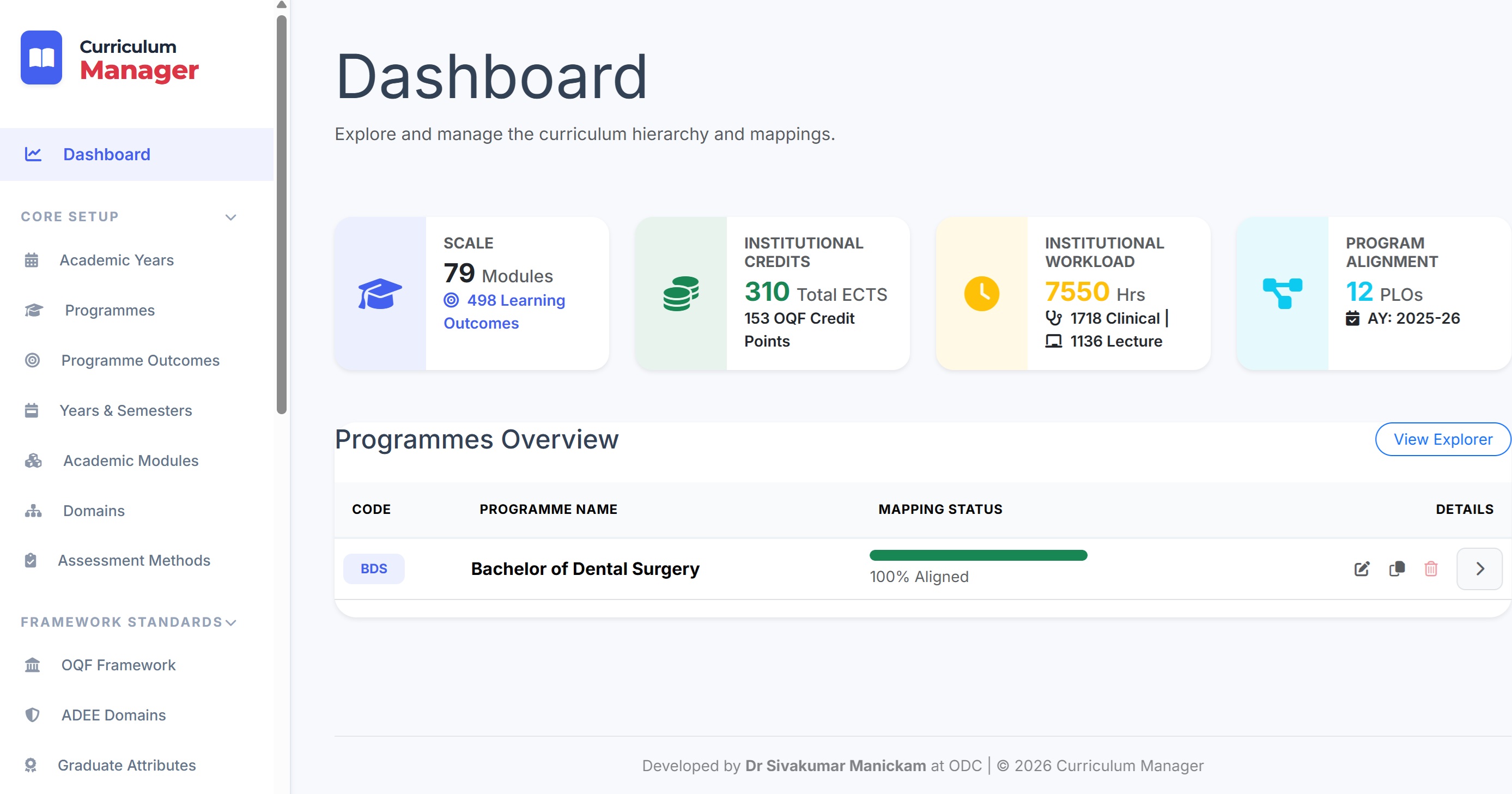This screenshot has height=794, width=1512.
Task: Click the red trash delete icon
Action: (x=1431, y=568)
